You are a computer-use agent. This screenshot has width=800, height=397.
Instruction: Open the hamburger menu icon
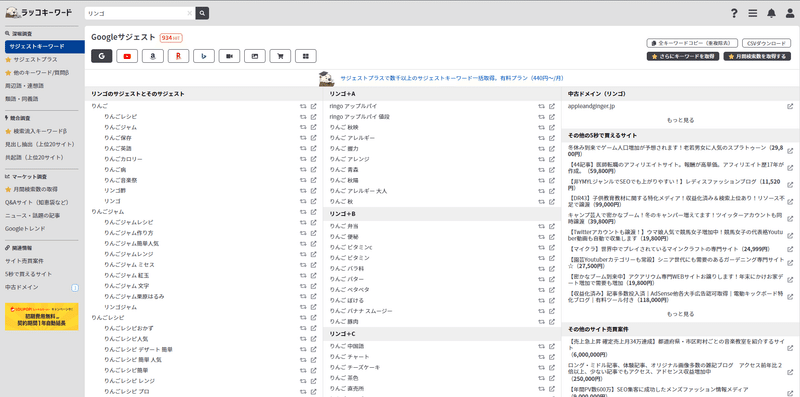753,14
